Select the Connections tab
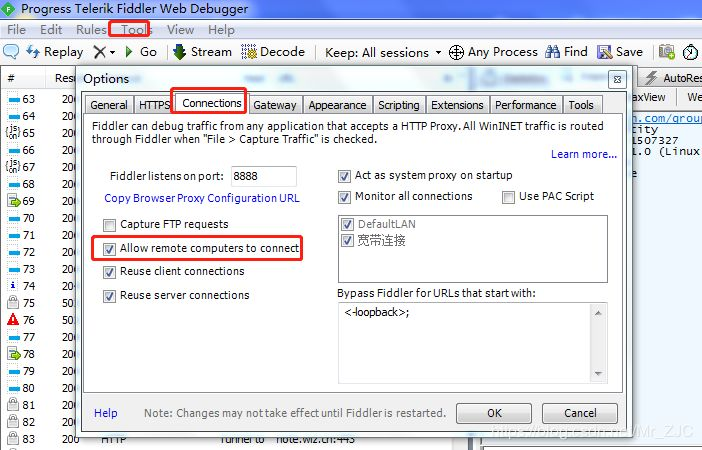 211,103
